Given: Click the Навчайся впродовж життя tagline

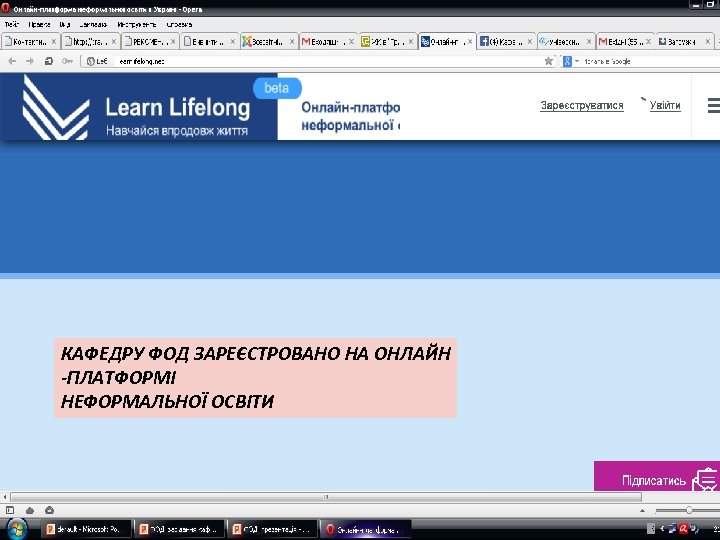Looking at the screenshot, I should (177, 131).
